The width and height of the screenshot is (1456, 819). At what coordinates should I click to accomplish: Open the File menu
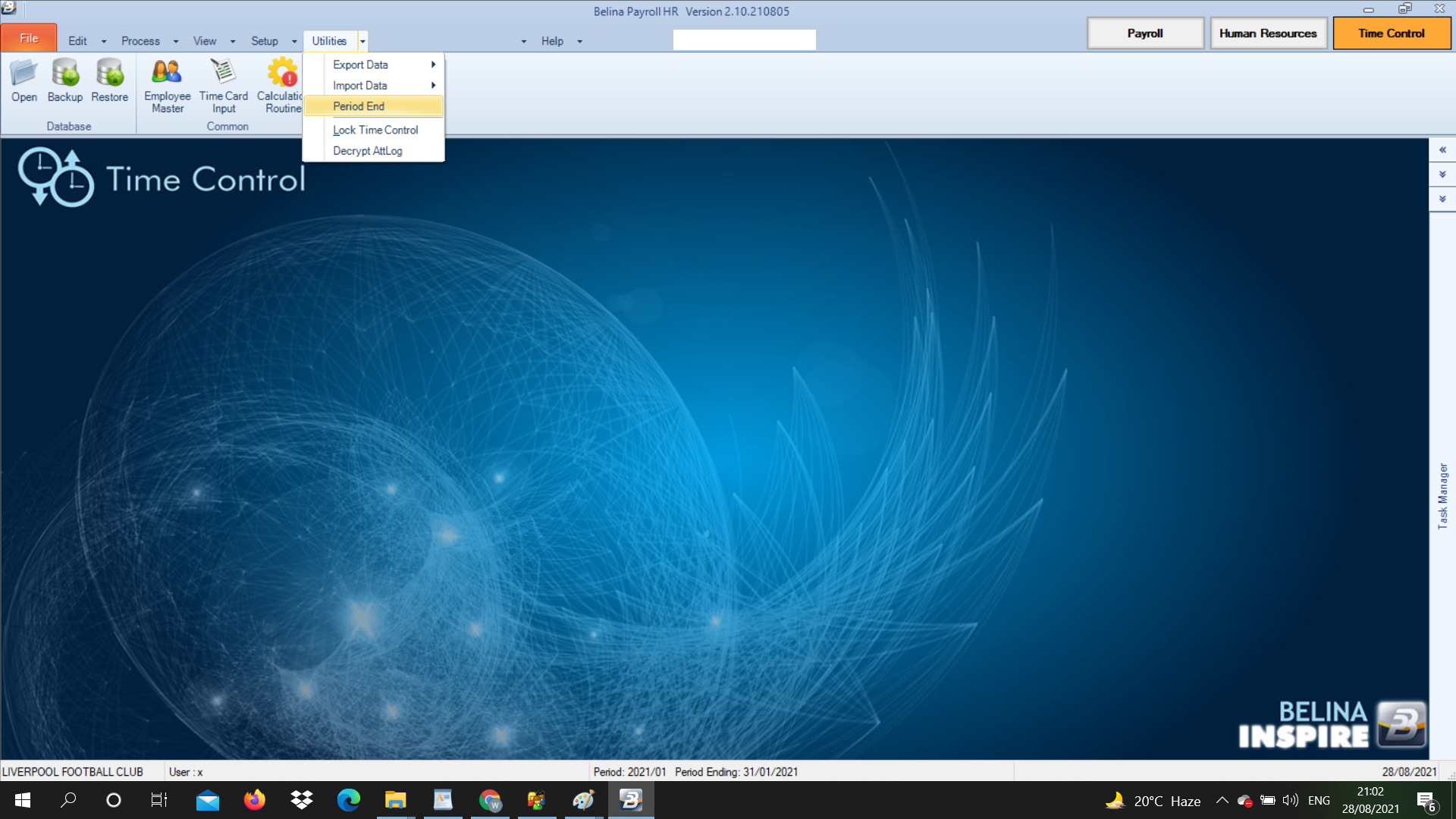pos(29,38)
